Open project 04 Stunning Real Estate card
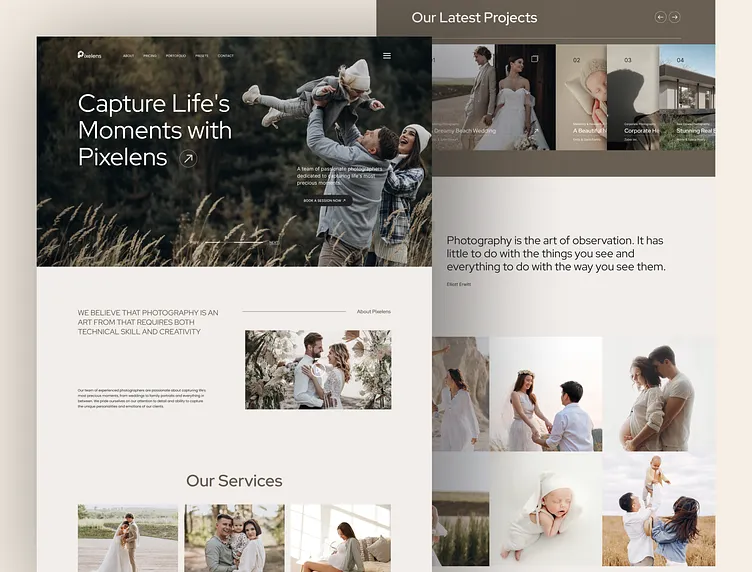Image resolution: width=752 pixels, height=572 pixels. (687, 97)
